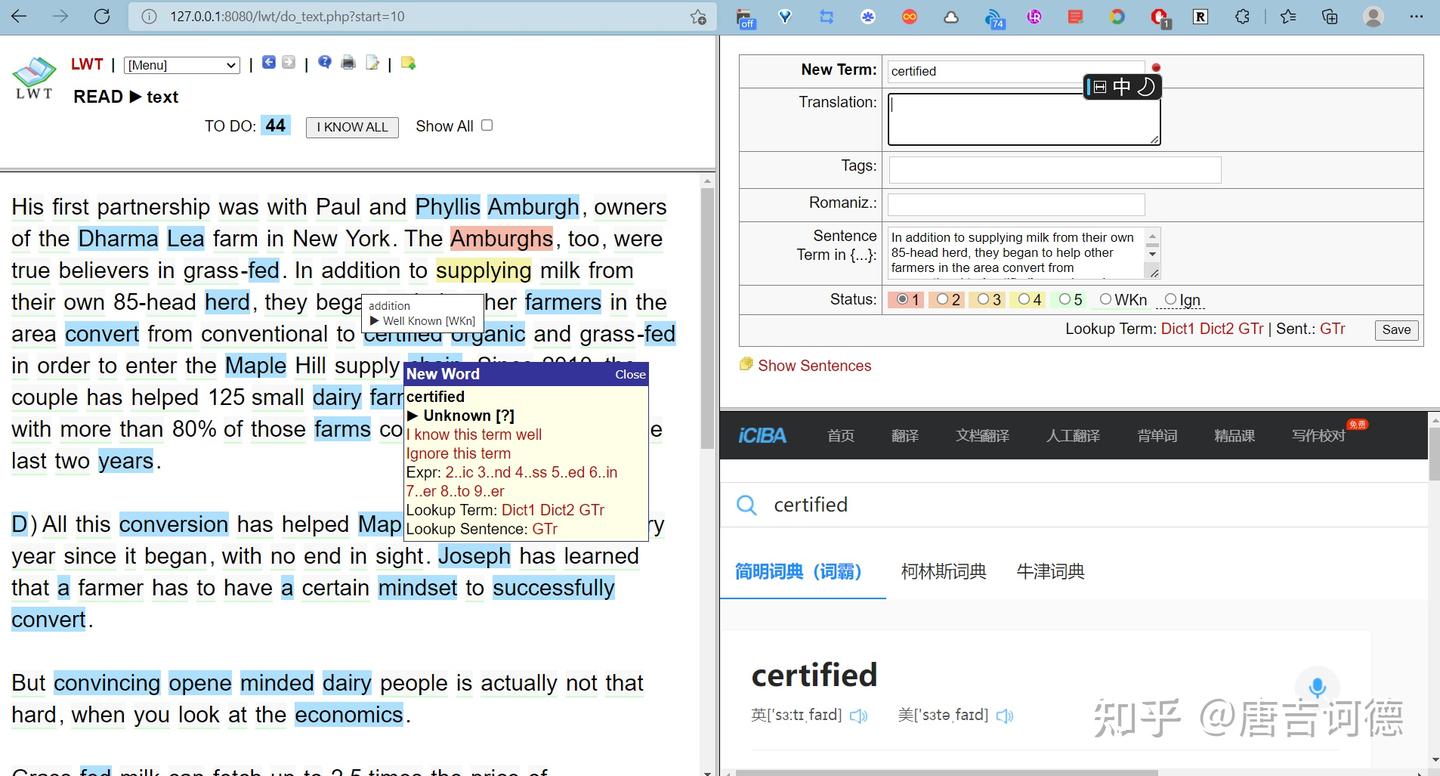
Task: Click the yellow note add-term icon
Action: [408, 63]
